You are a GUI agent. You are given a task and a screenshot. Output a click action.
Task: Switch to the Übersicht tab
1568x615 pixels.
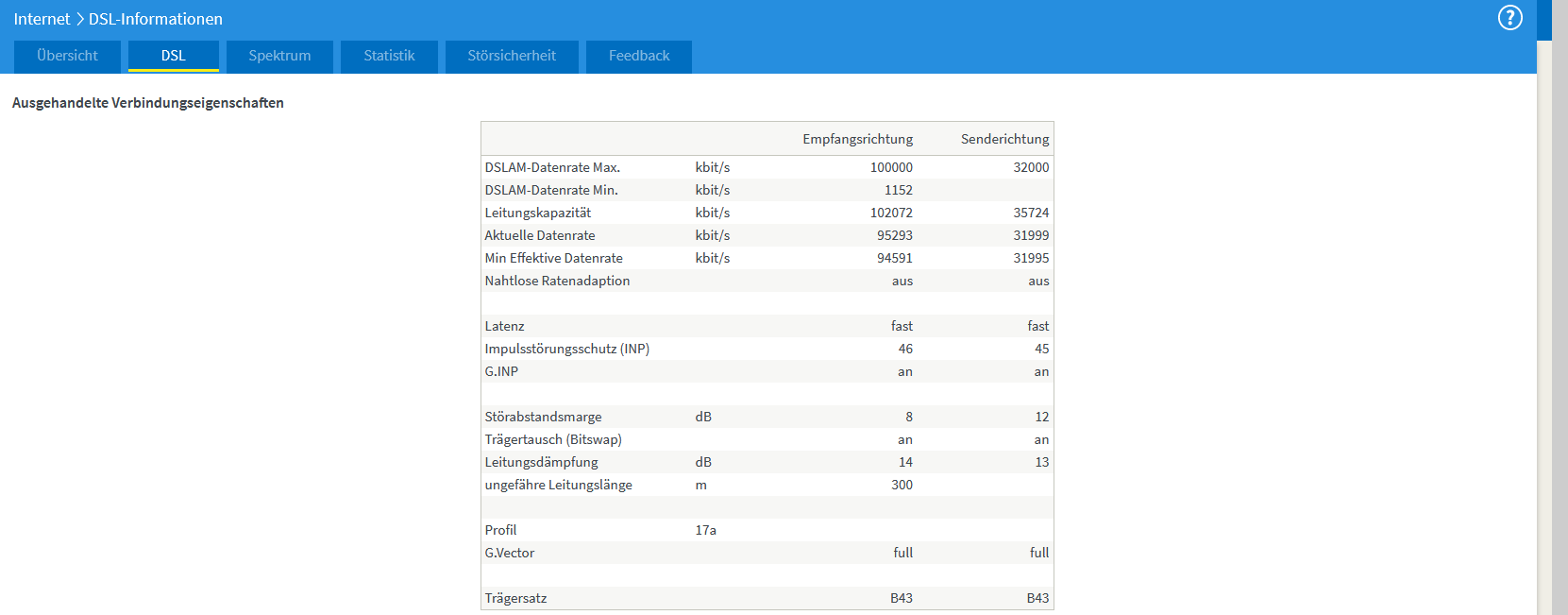coord(67,56)
